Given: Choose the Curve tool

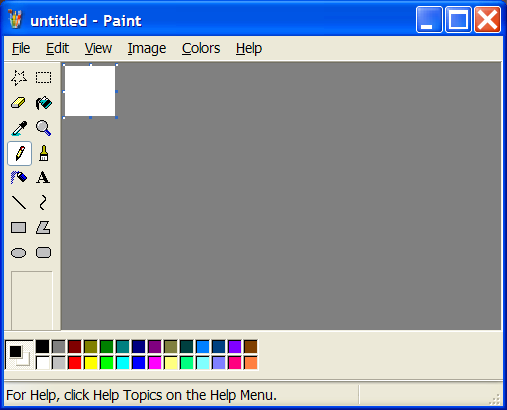Looking at the screenshot, I should click(x=44, y=203).
